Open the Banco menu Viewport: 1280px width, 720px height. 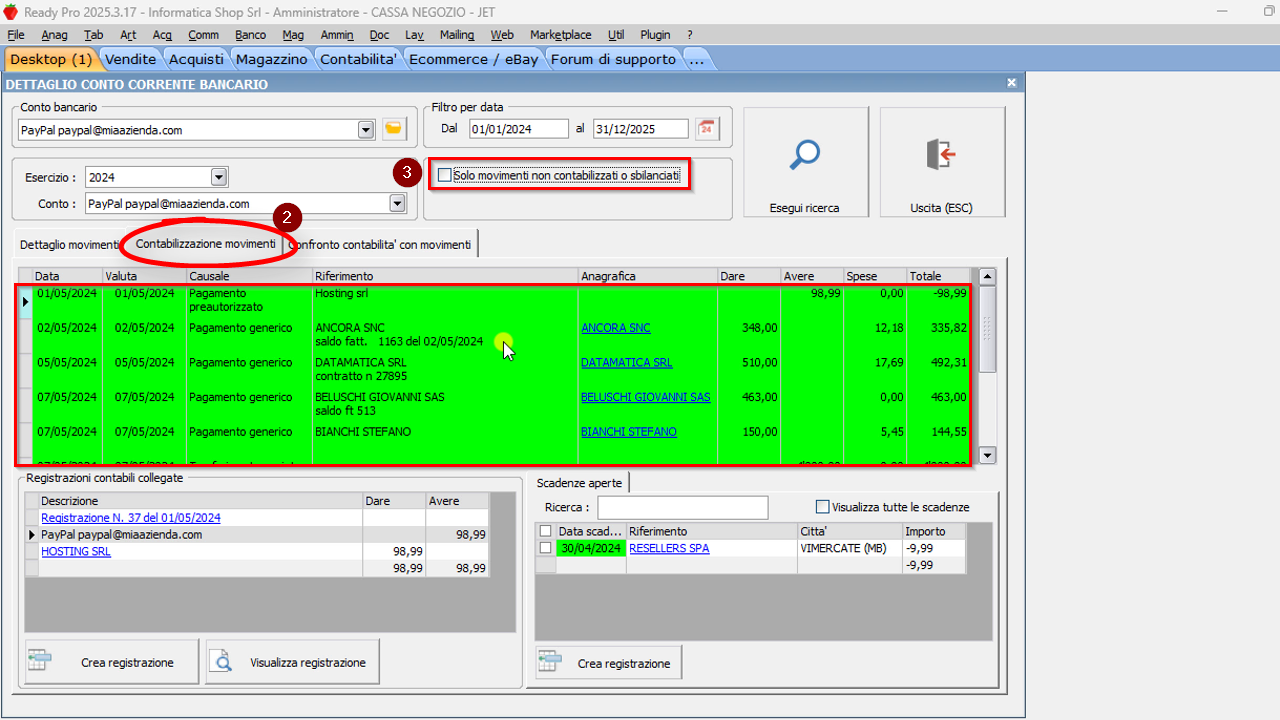[250, 34]
